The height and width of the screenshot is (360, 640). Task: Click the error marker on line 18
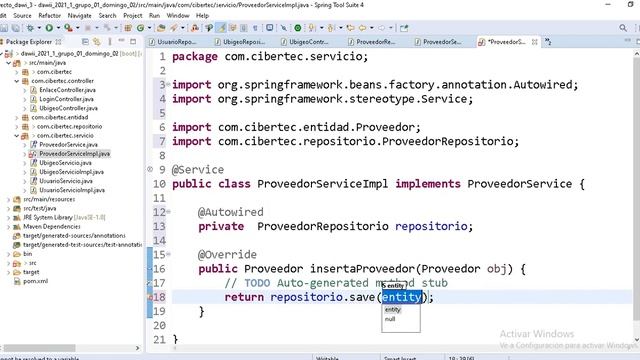[x=150, y=297]
